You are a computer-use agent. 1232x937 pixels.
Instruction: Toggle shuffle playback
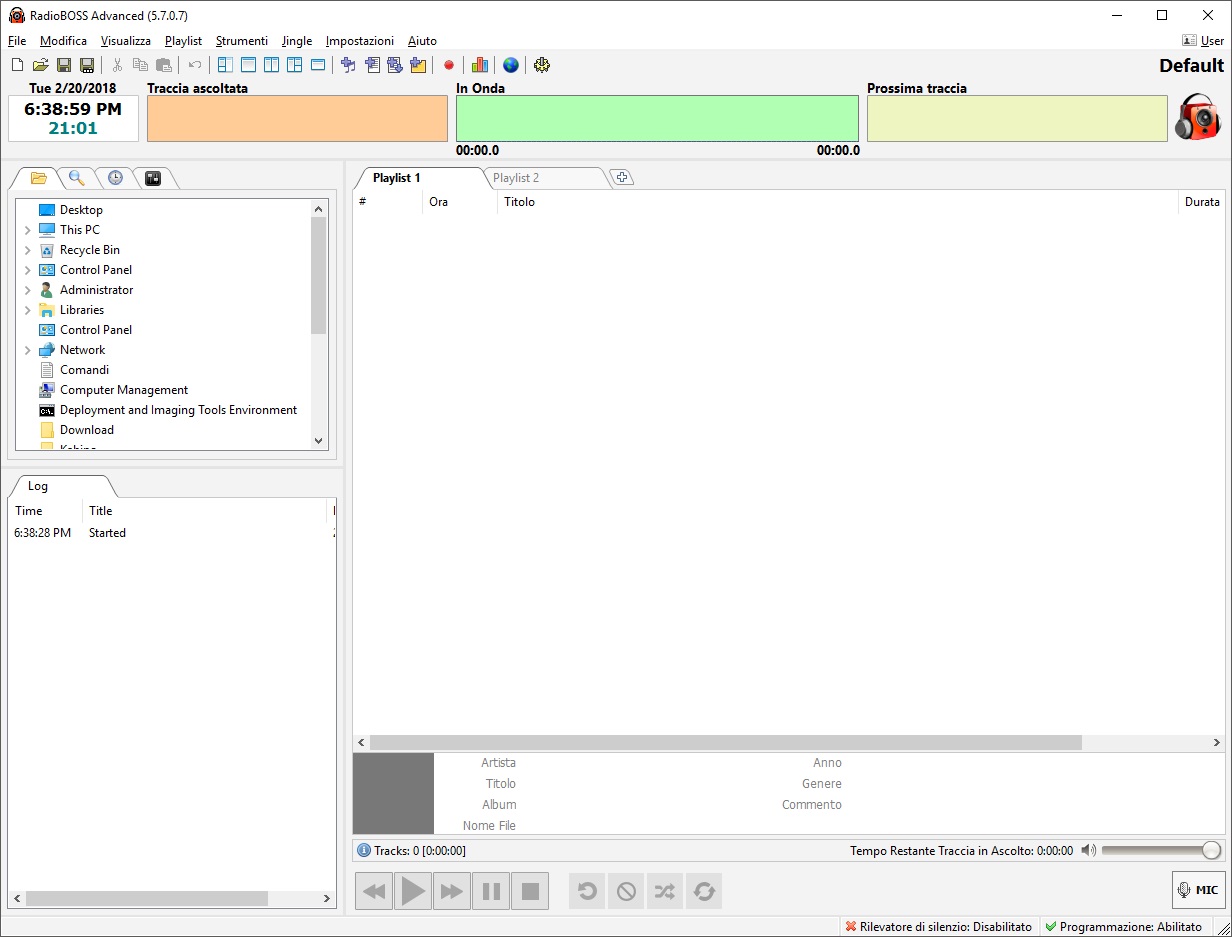(x=665, y=890)
